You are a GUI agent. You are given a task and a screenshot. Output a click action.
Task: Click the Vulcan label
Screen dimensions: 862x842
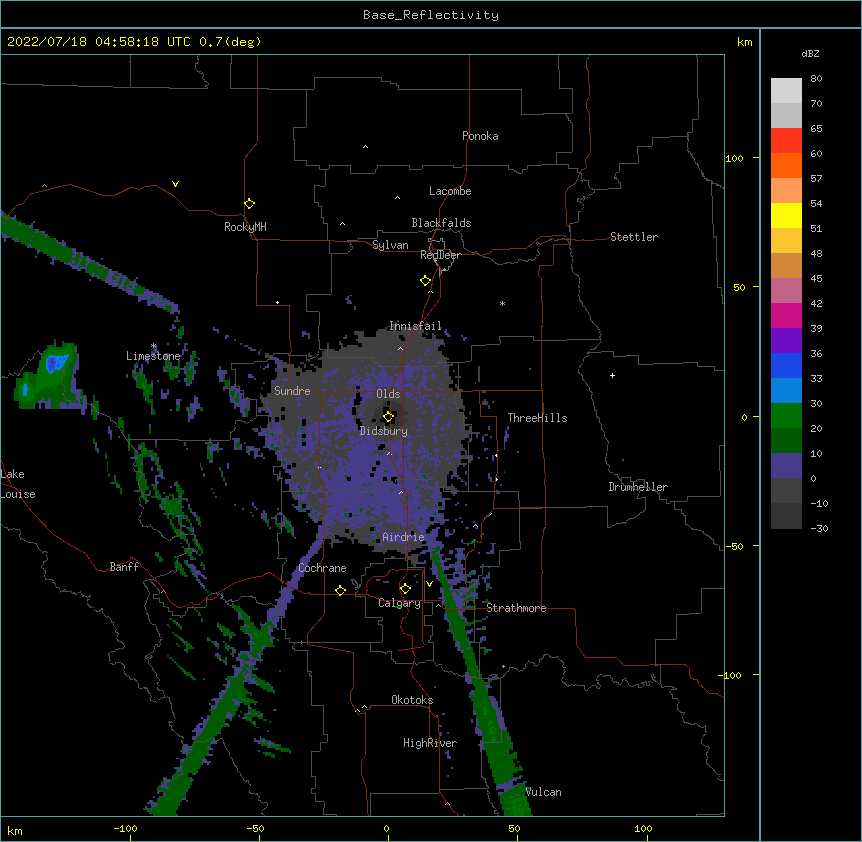[x=543, y=792]
